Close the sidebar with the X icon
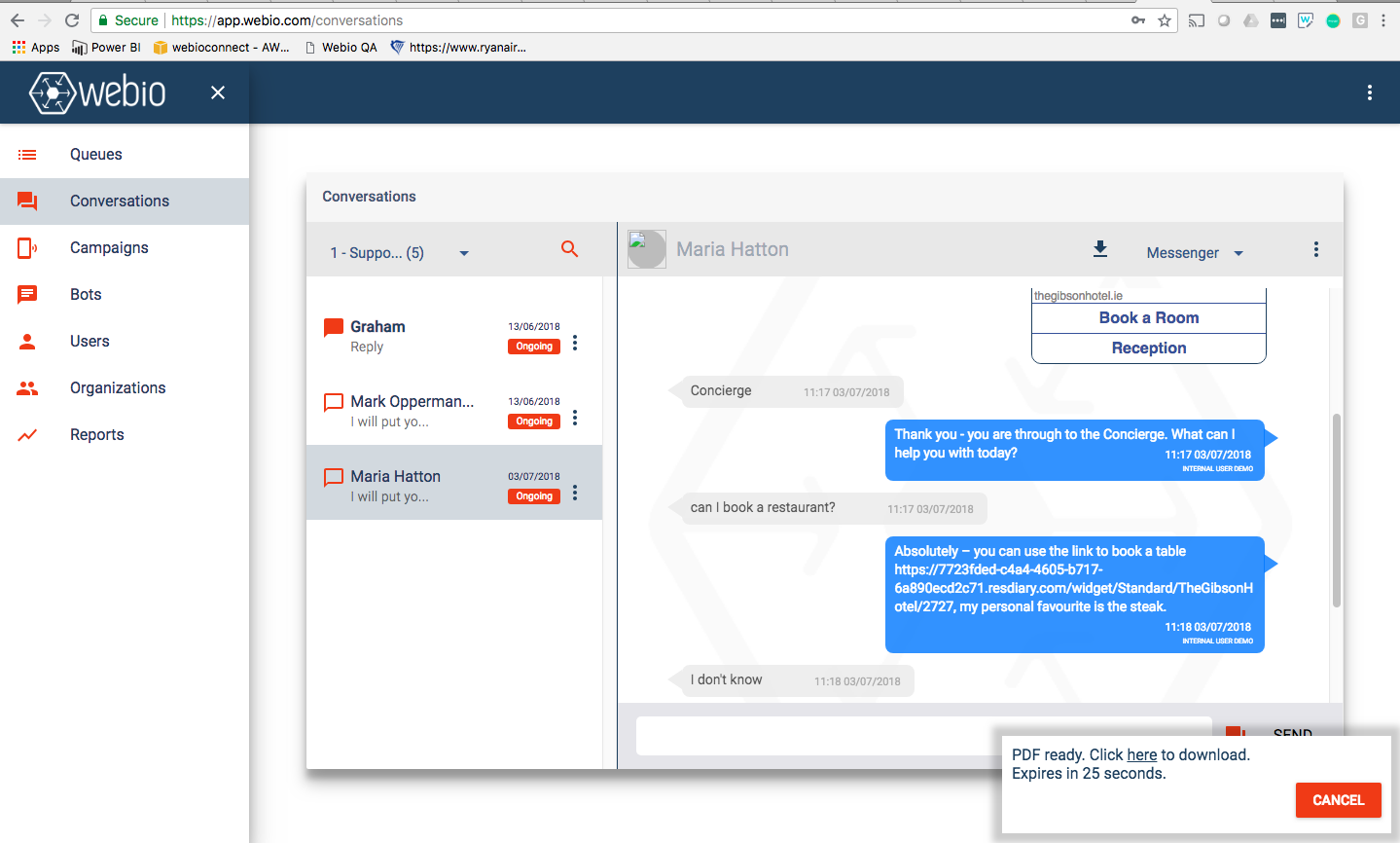This screenshot has width=1400, height=843. point(218,92)
